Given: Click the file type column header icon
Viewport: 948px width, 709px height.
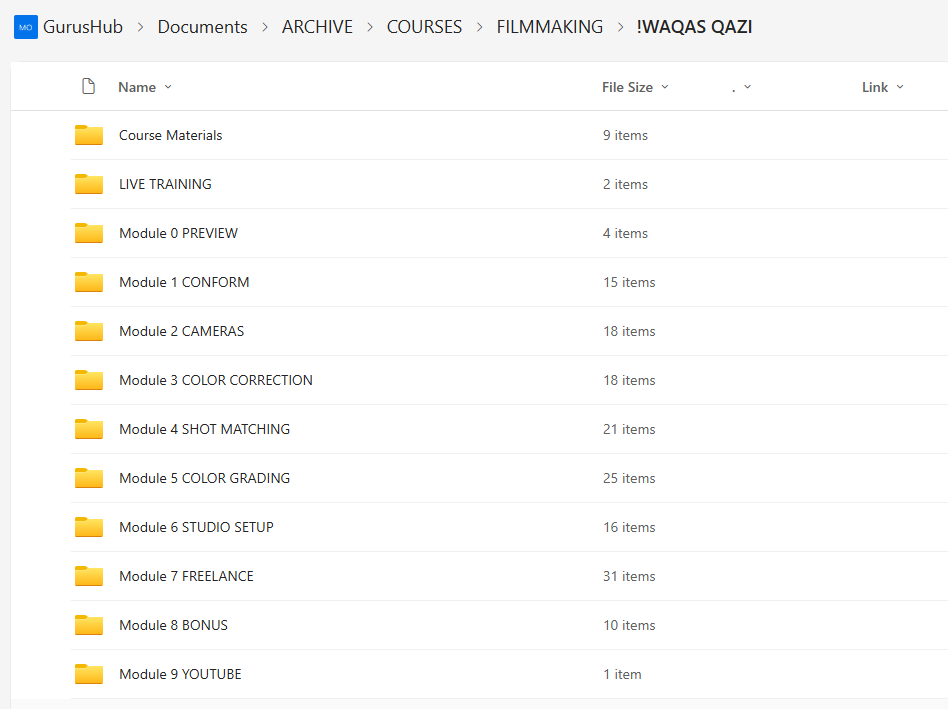Looking at the screenshot, I should pyautogui.click(x=88, y=87).
